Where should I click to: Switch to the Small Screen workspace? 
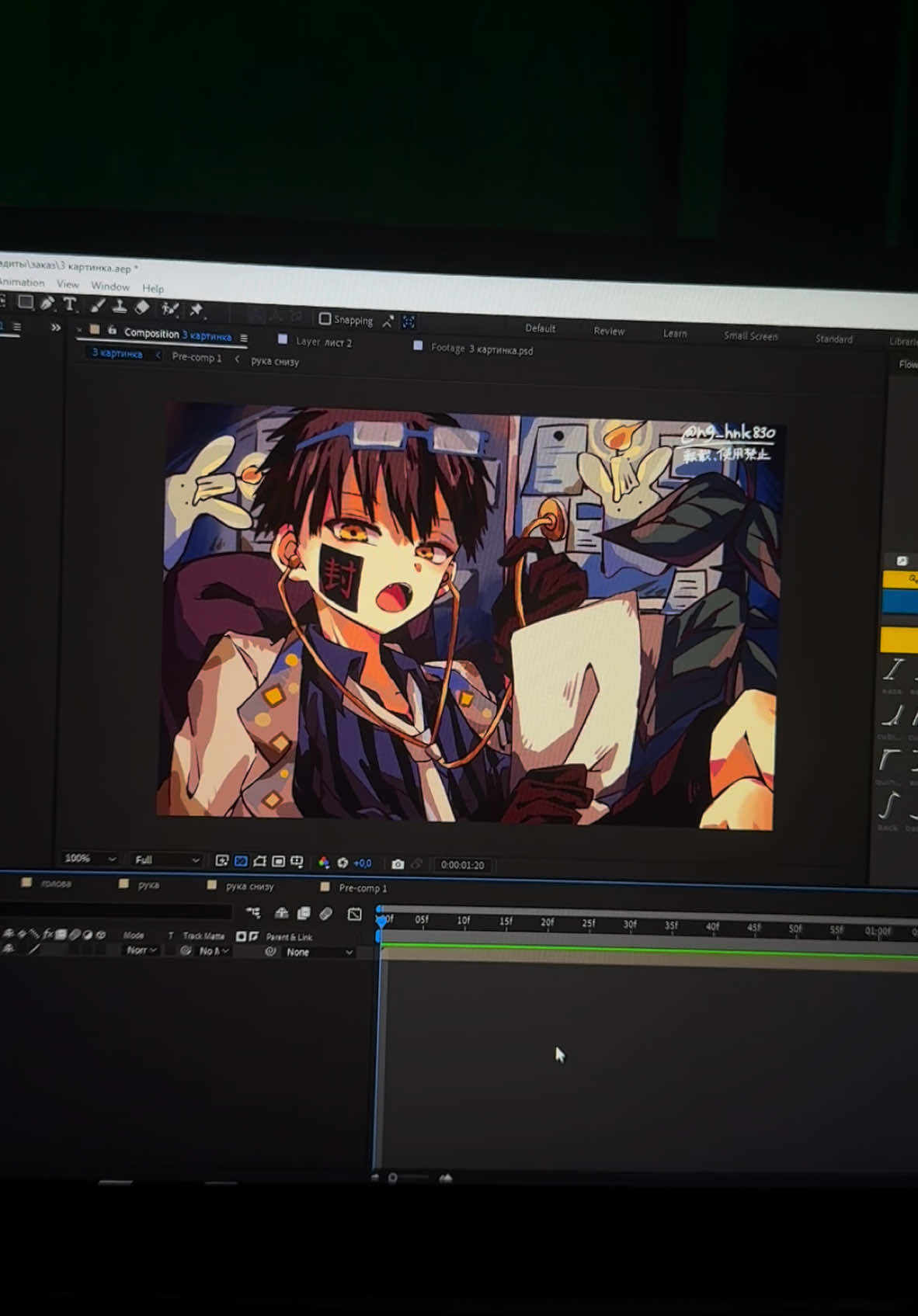(750, 336)
